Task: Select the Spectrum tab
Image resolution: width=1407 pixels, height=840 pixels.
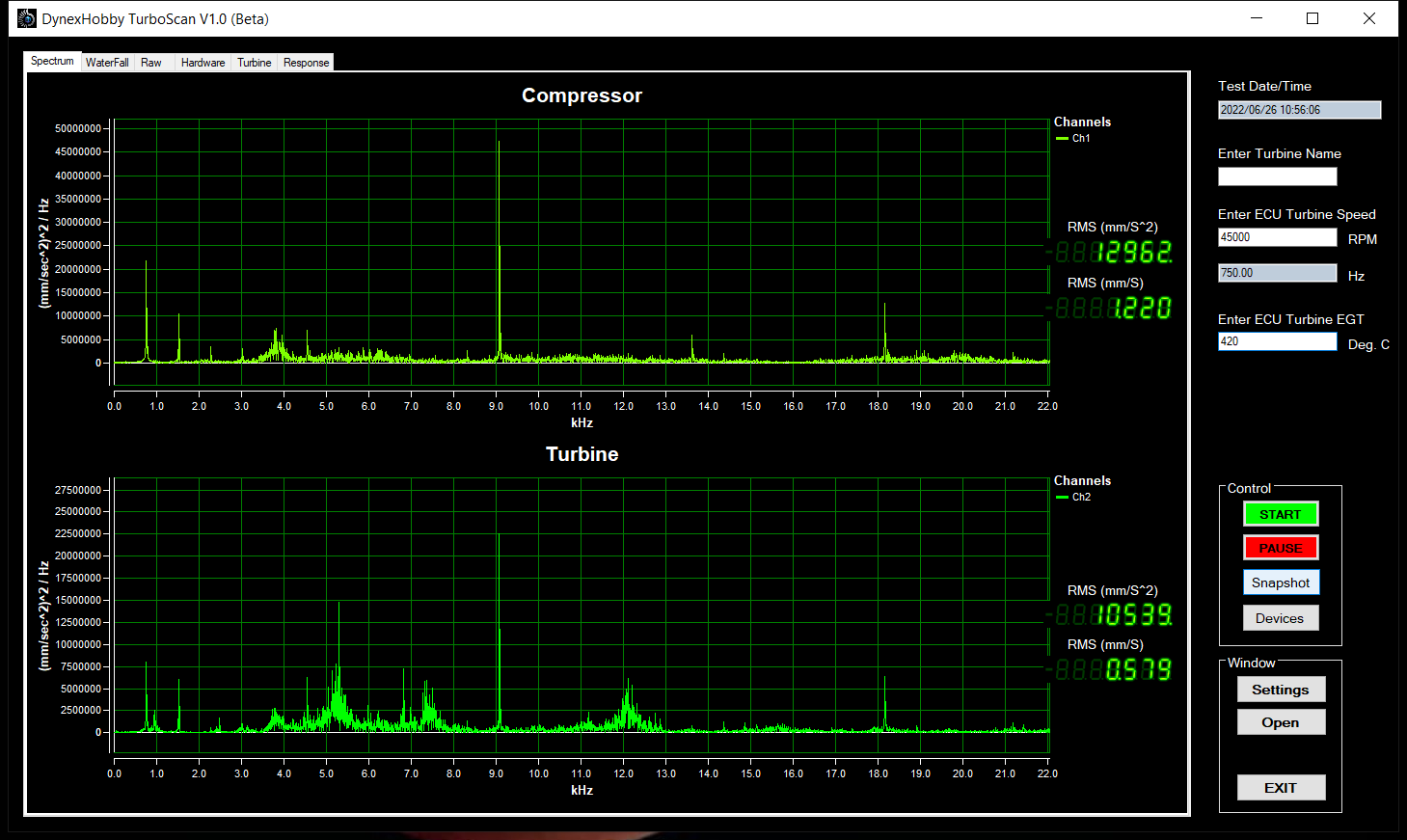Action: pyautogui.click(x=52, y=61)
